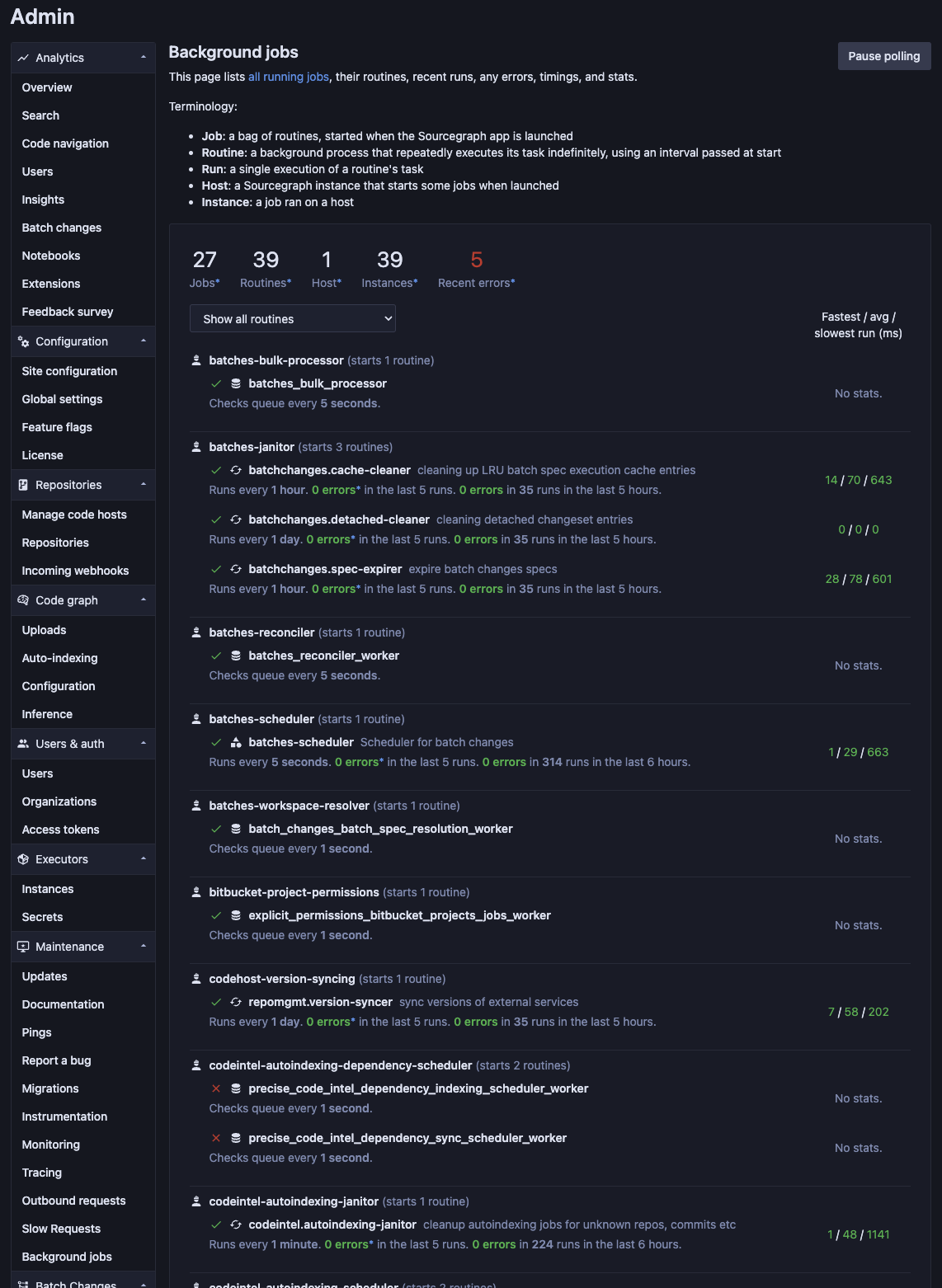Click the Analytics line-chart icon in sidebar

[23, 58]
